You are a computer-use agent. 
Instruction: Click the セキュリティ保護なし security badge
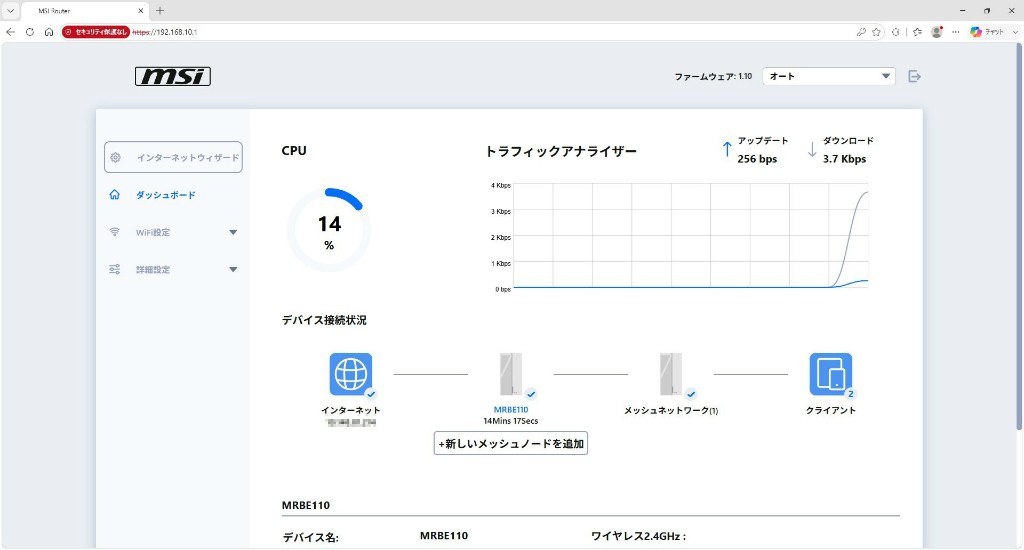(x=96, y=32)
